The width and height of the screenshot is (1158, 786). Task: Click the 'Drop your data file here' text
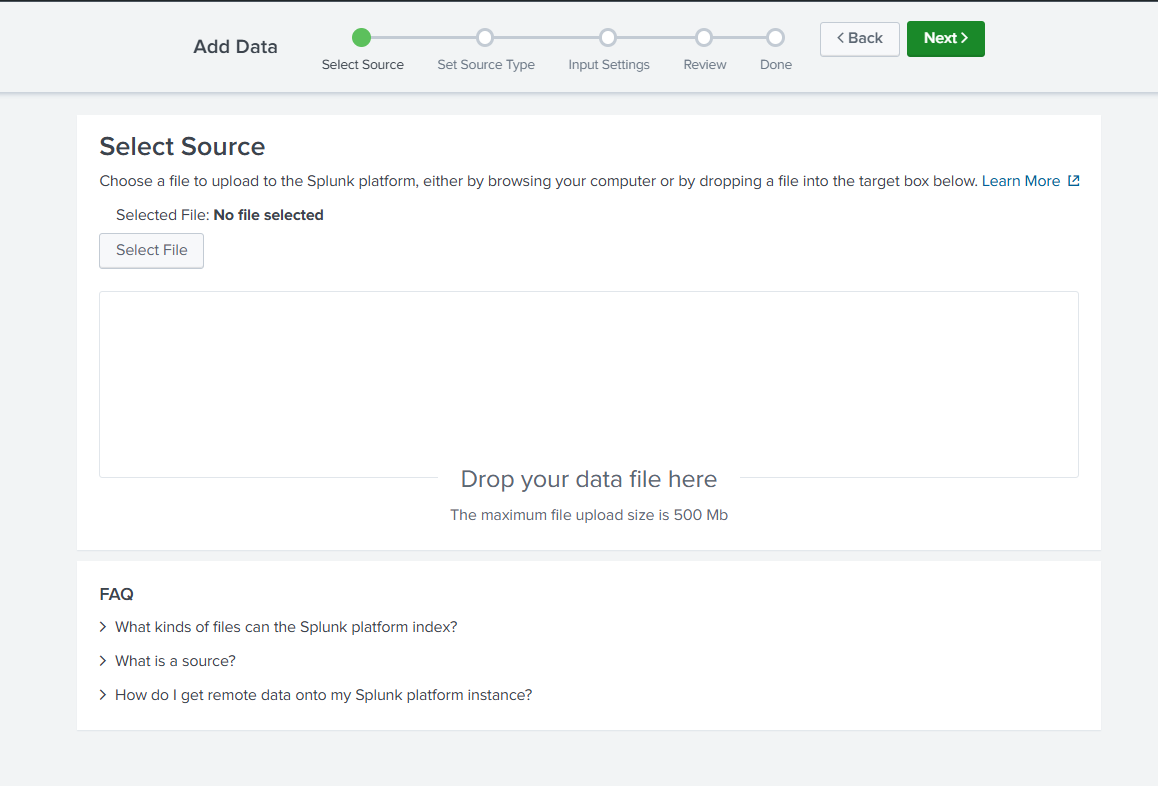[589, 479]
